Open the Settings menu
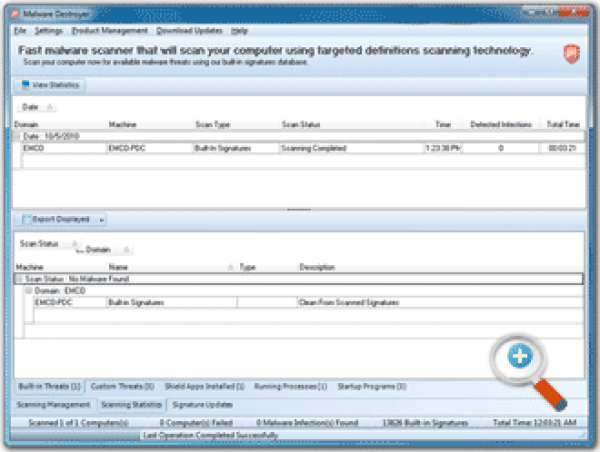This screenshot has width=600, height=452. (49, 31)
